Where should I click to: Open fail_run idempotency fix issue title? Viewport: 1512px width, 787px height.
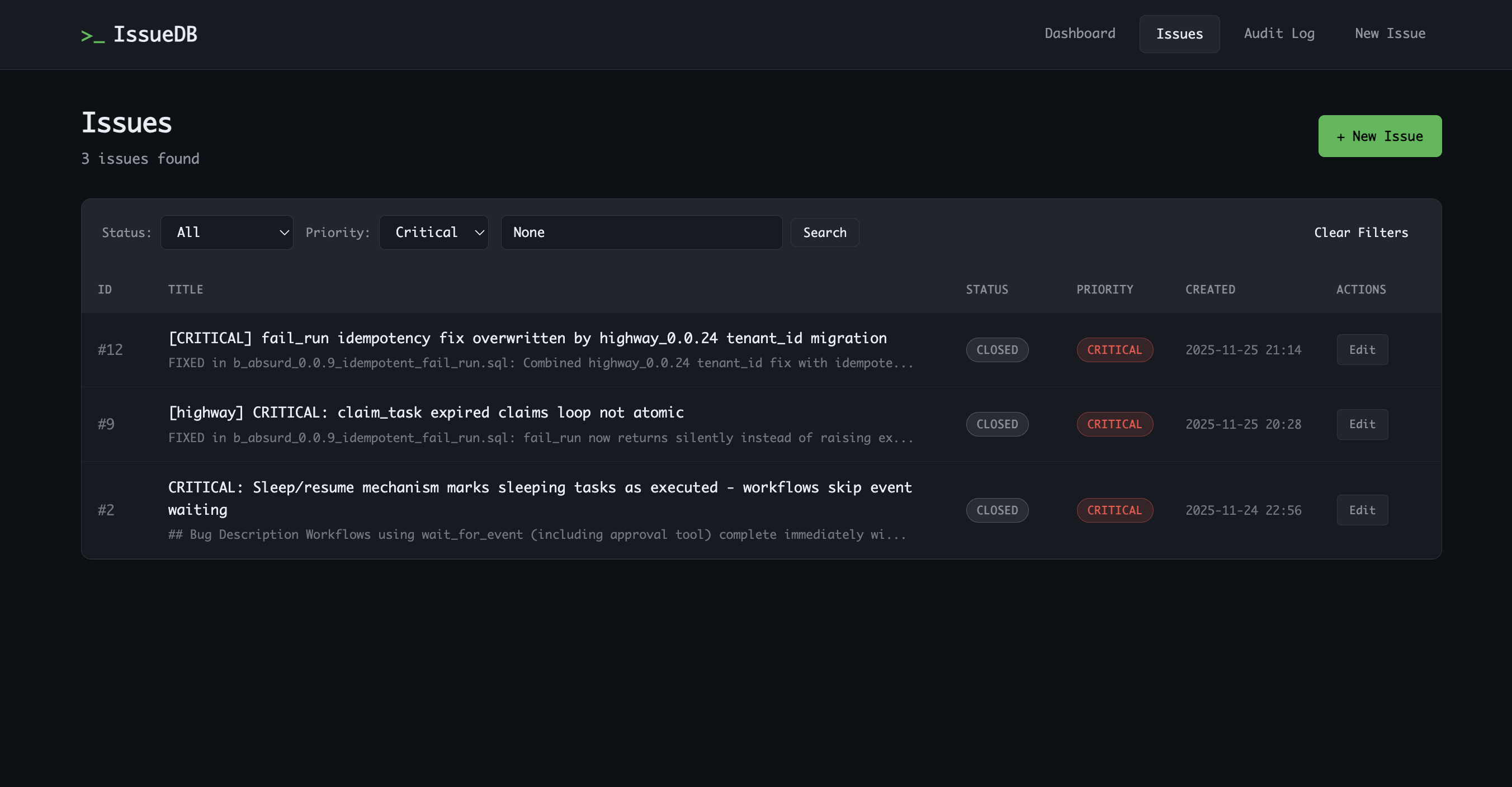[x=527, y=338]
